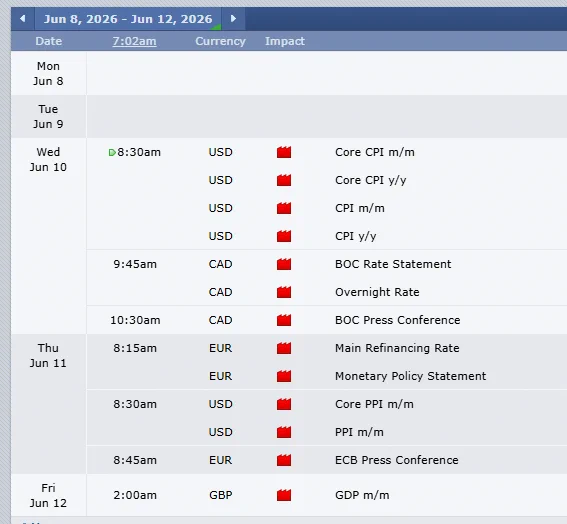This screenshot has width=567, height=524.
Task: Open the Monetary Policy Statement event
Action: (410, 376)
